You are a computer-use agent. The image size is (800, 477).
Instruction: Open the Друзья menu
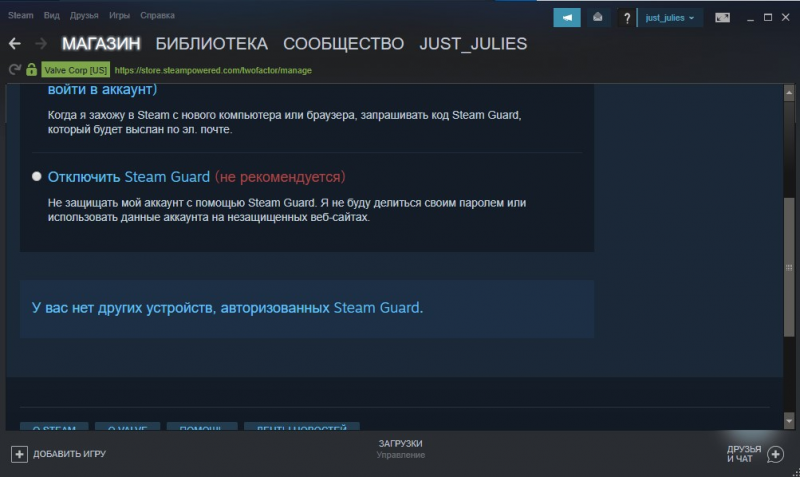[84, 15]
